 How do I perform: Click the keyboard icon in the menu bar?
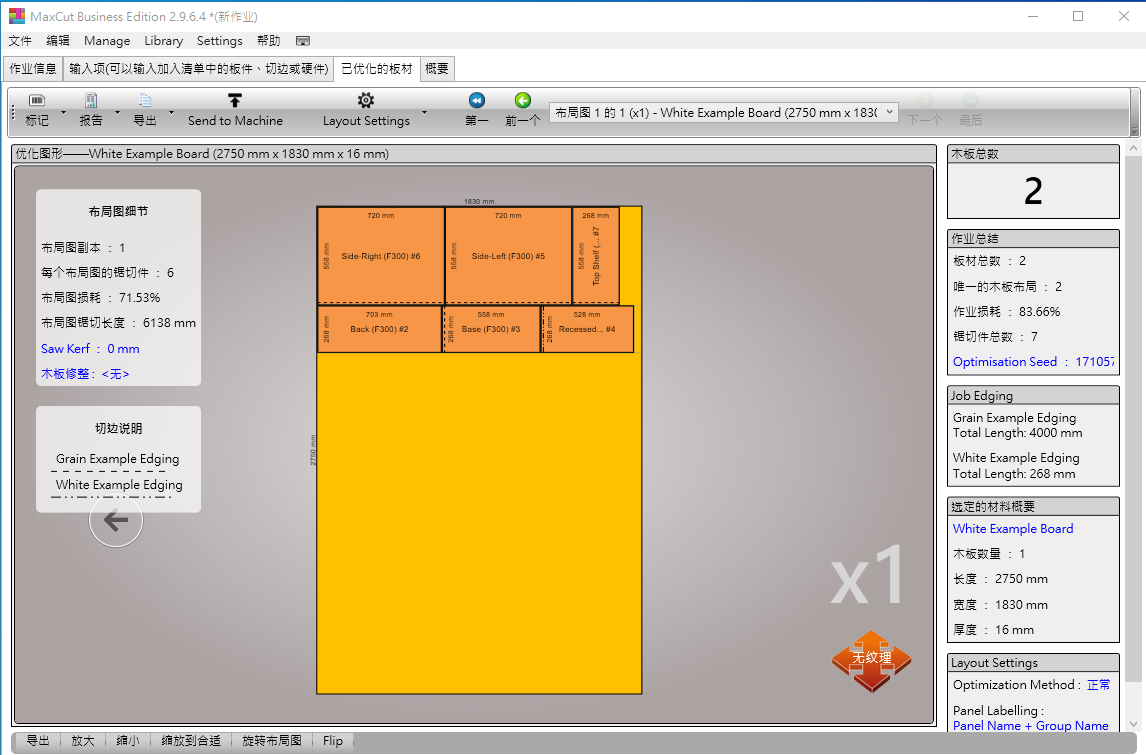[x=303, y=41]
